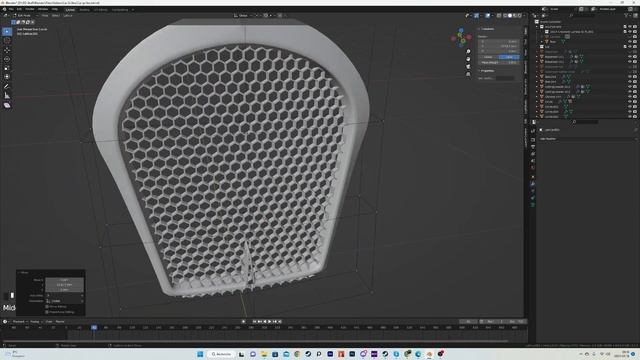The width and height of the screenshot is (640, 360).
Task: Open Tool settings tab in Properties editor
Action: 533,131
